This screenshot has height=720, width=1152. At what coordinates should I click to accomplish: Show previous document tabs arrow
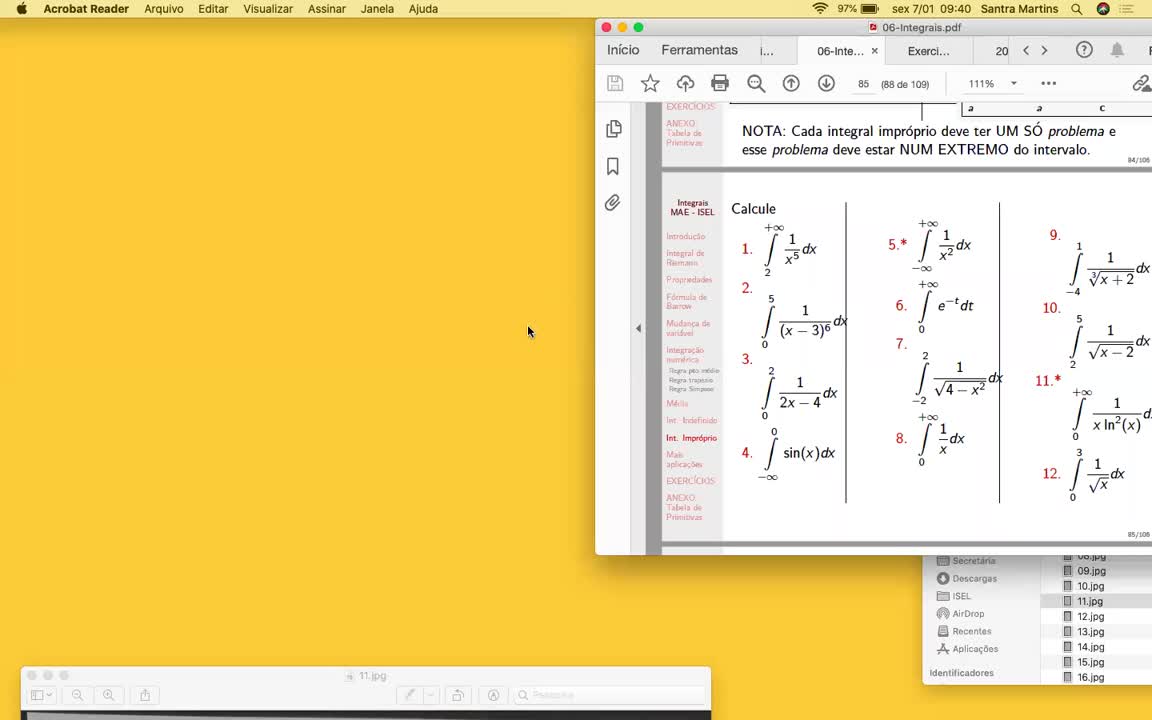pos(1026,51)
